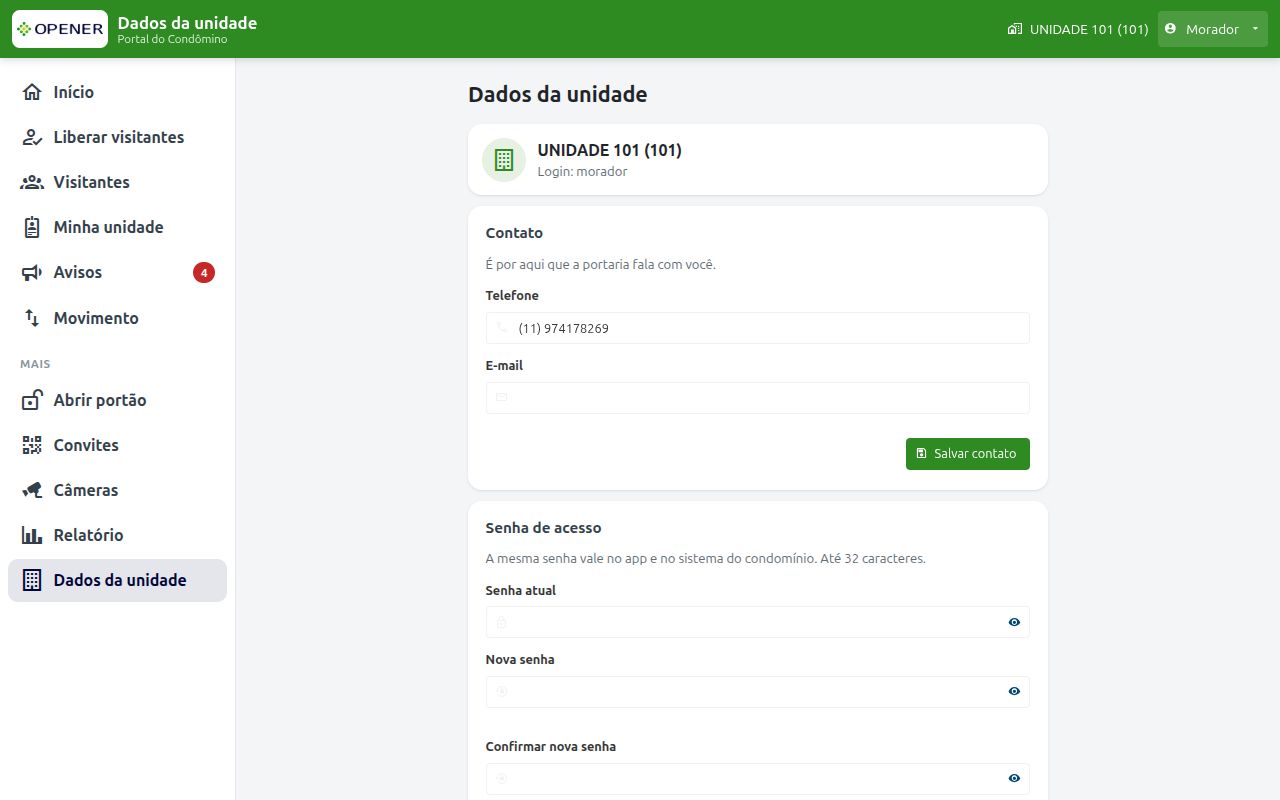
Task: Go to the Início menu item
Action: tap(118, 92)
